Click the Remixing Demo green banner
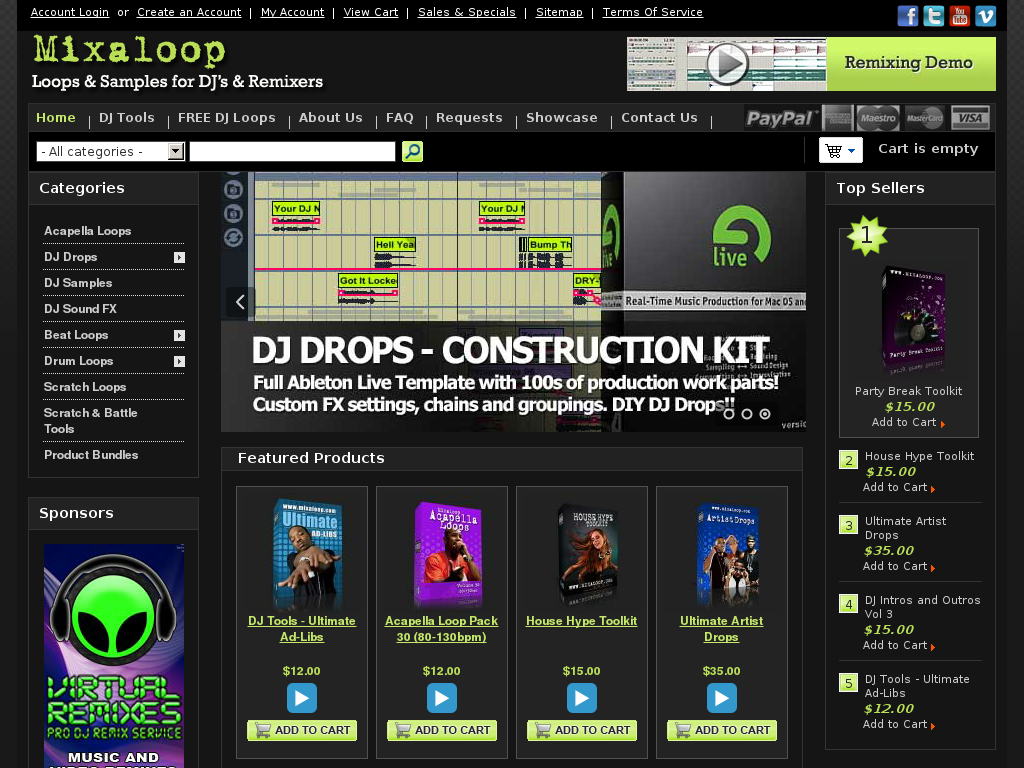Screen dimensions: 1024x768 click(911, 63)
